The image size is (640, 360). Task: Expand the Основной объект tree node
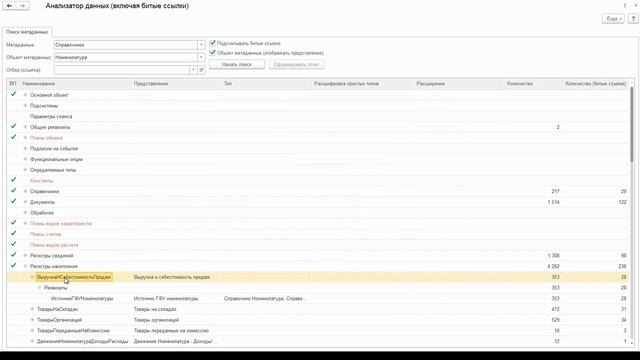[25, 95]
